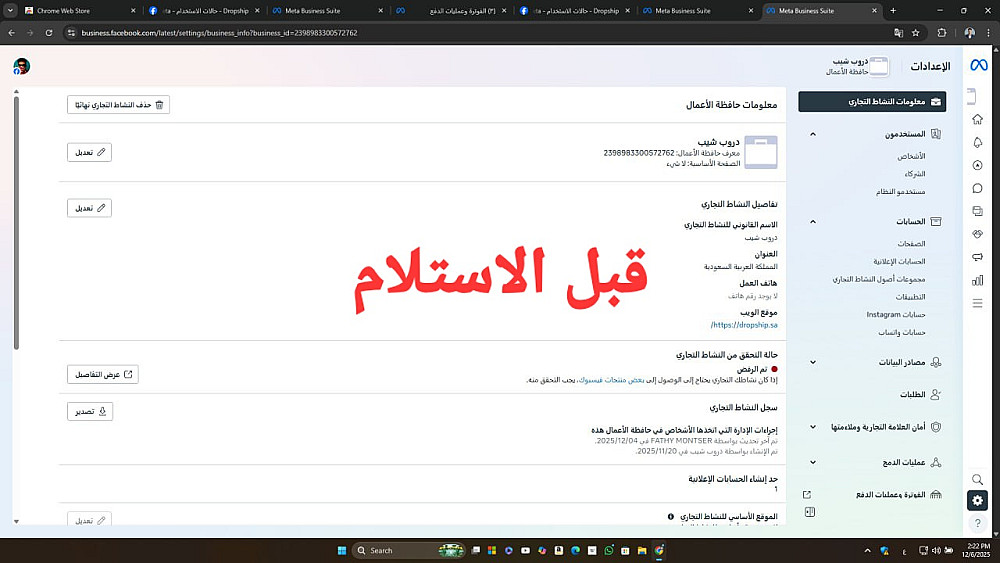
Task: Open Chrome extensions puzzle icon
Action: (x=942, y=33)
